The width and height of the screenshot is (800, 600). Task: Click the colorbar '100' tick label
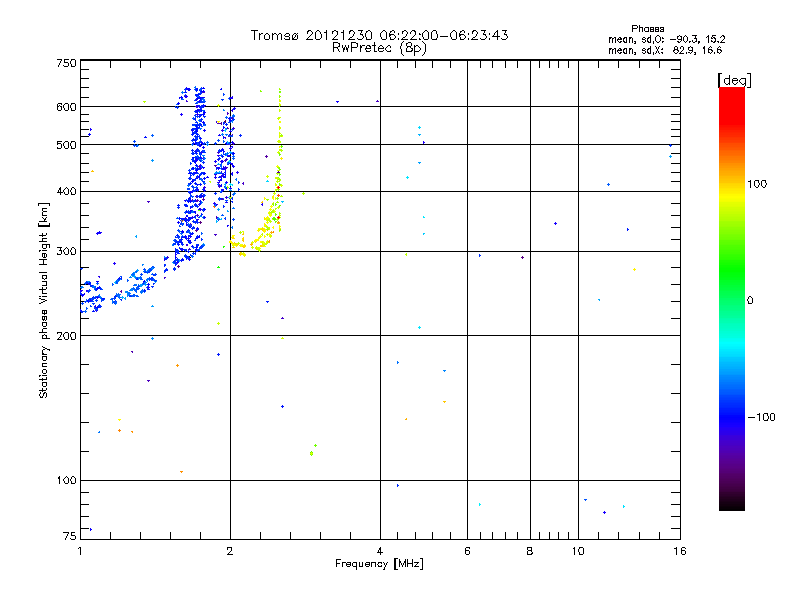coord(757,184)
